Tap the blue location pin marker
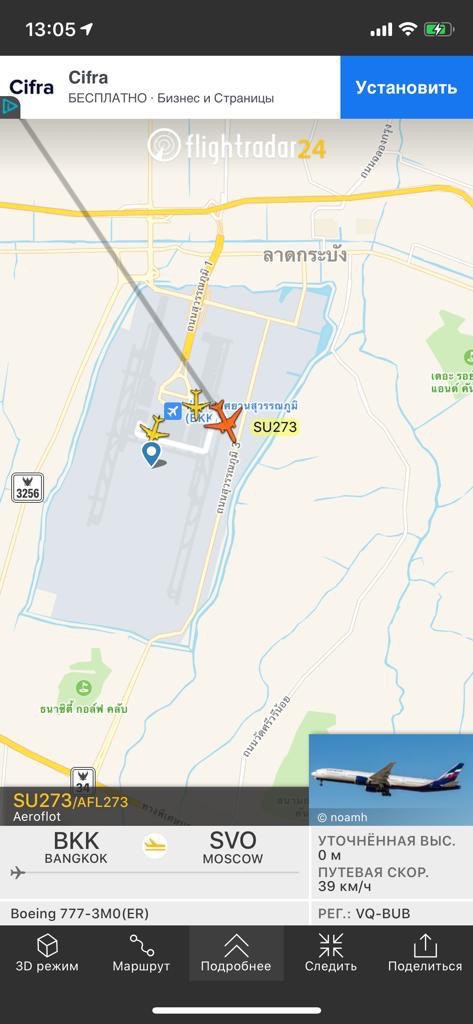The width and height of the screenshot is (473, 1024). [152, 454]
